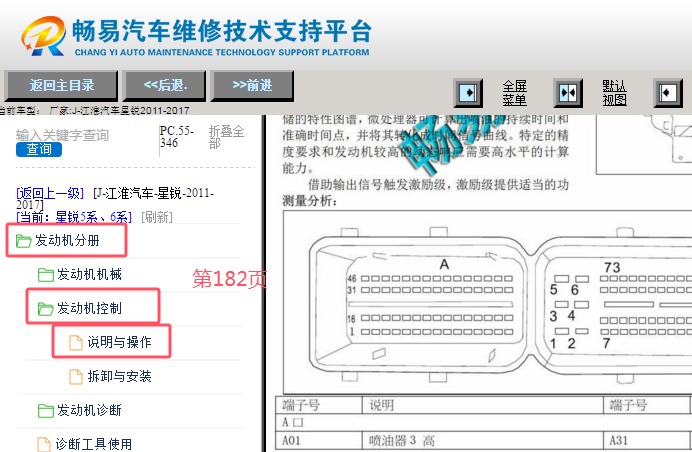
Task: Click 折叠全部 to collapse all
Action: tap(226, 137)
